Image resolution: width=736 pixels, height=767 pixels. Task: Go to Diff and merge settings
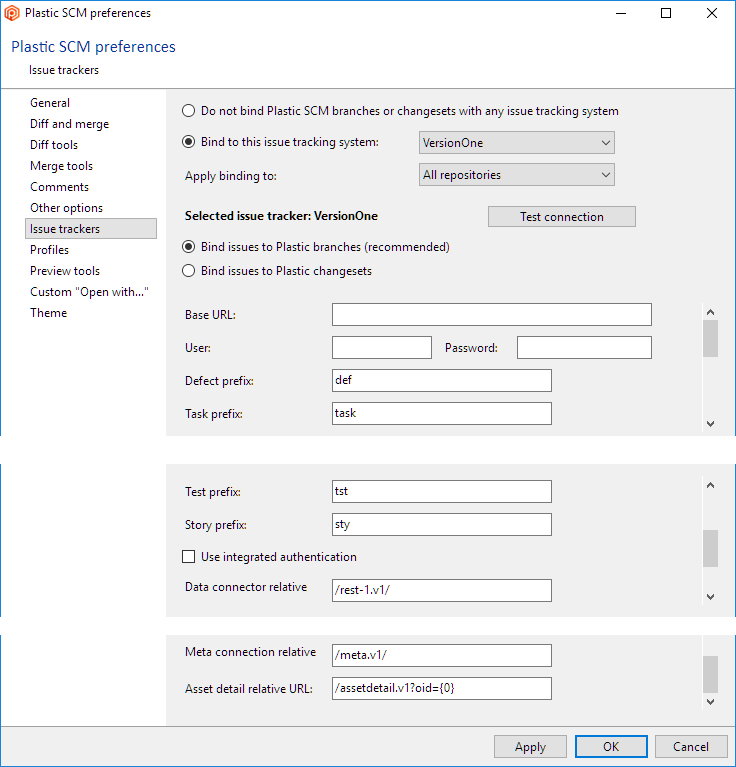pos(69,124)
